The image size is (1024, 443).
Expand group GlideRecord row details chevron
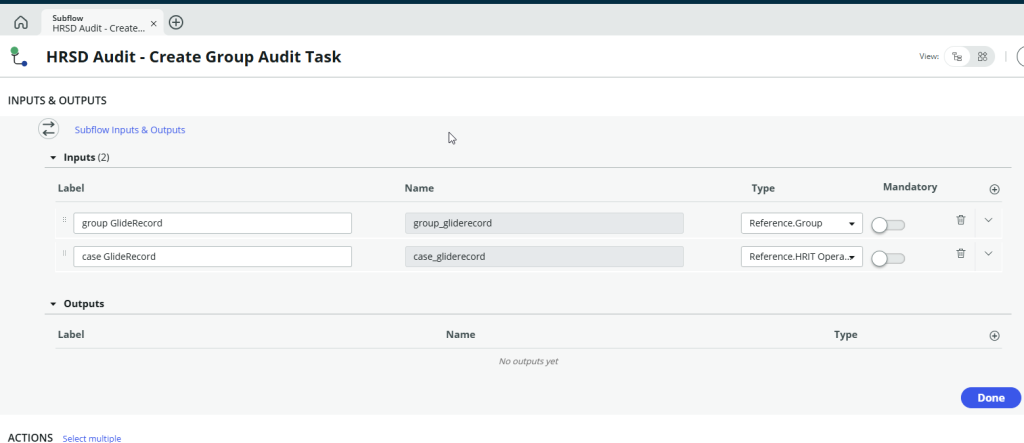[x=988, y=220]
